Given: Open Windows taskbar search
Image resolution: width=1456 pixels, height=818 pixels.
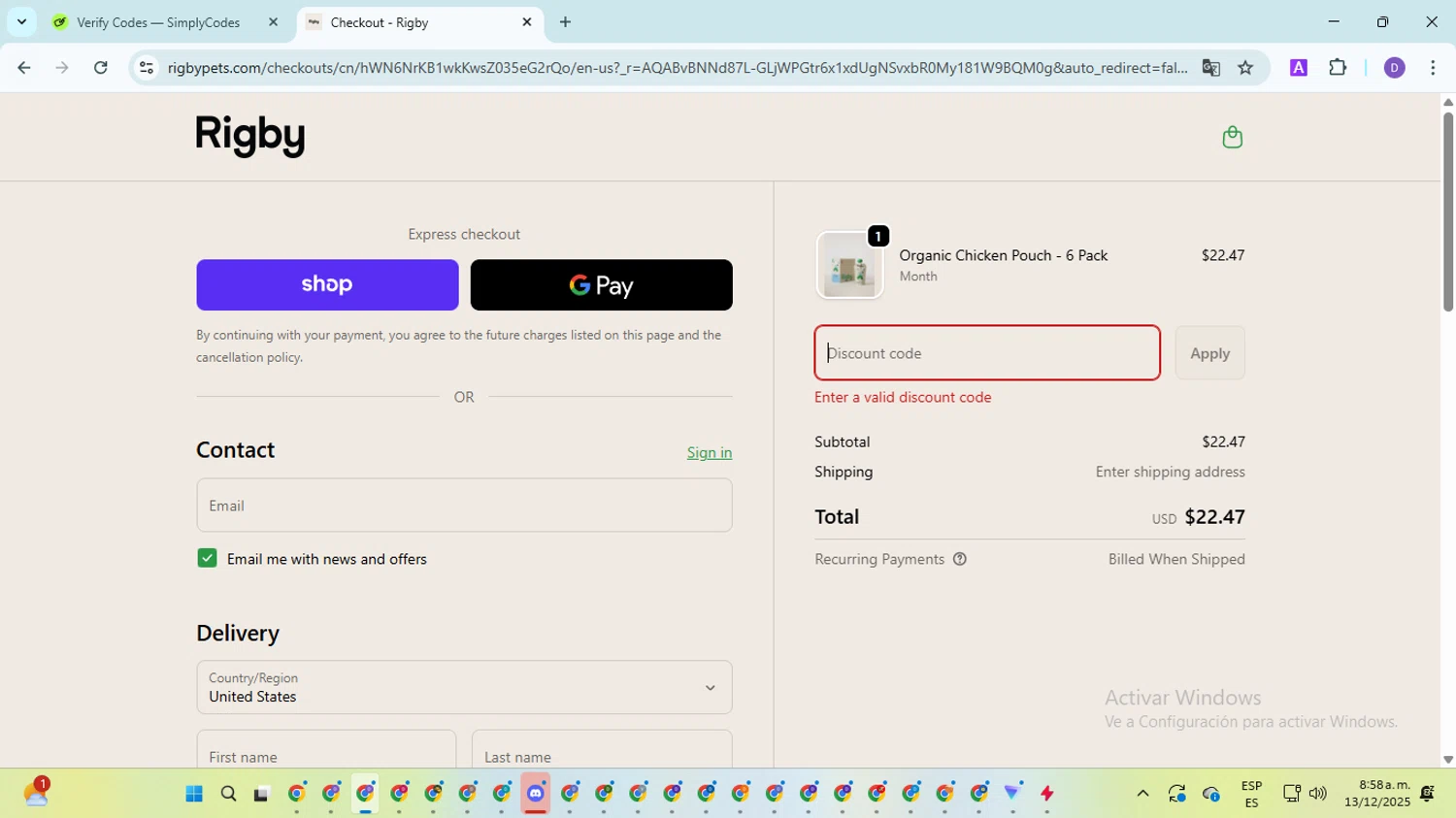Looking at the screenshot, I should pyautogui.click(x=228, y=794).
